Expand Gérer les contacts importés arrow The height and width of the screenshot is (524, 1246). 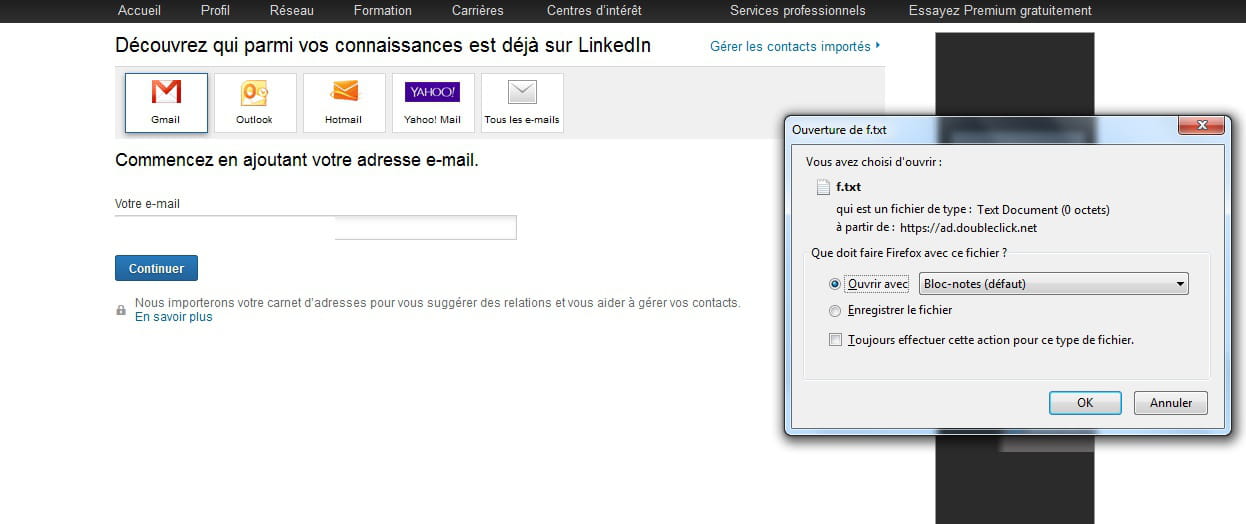pyautogui.click(x=878, y=46)
